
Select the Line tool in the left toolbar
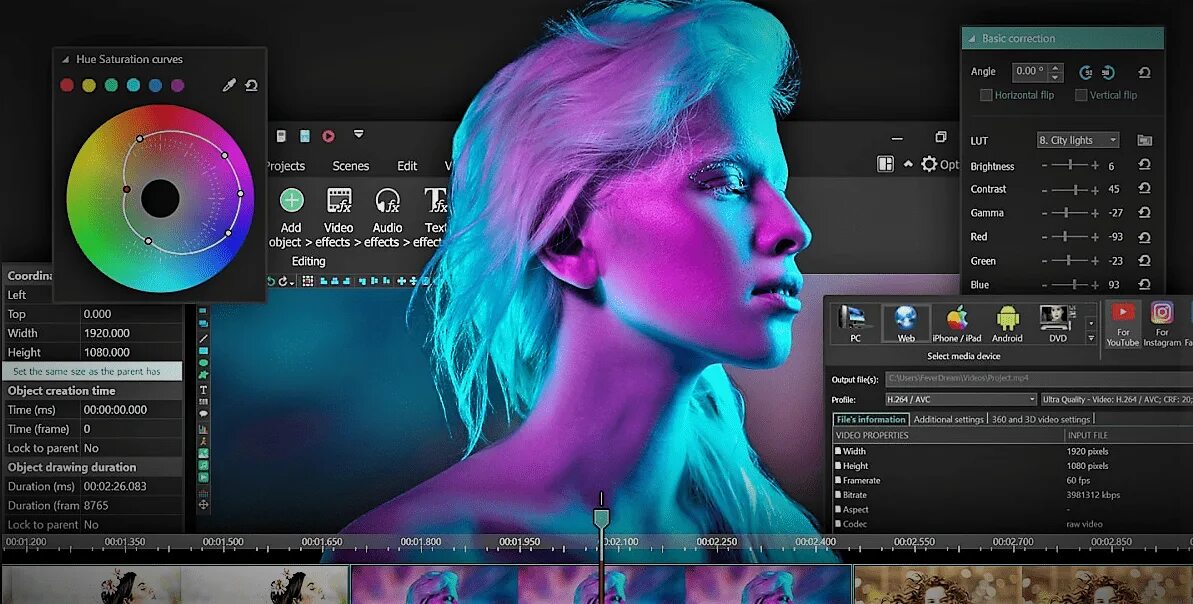[203, 338]
